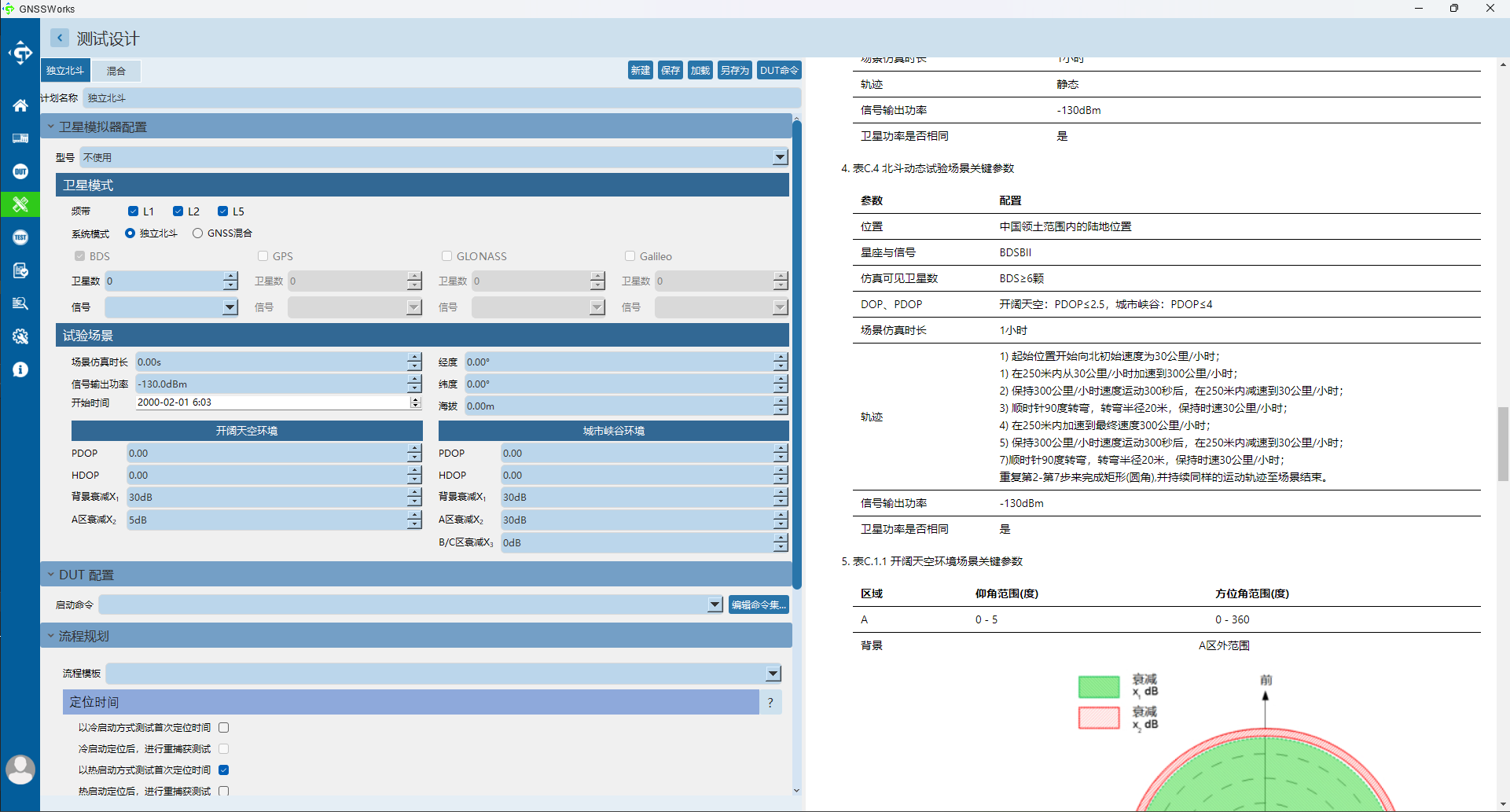Enable 以冷启动方式测试首次定位时间 checkbox
Viewport: 1510px width, 812px height.
224,728
